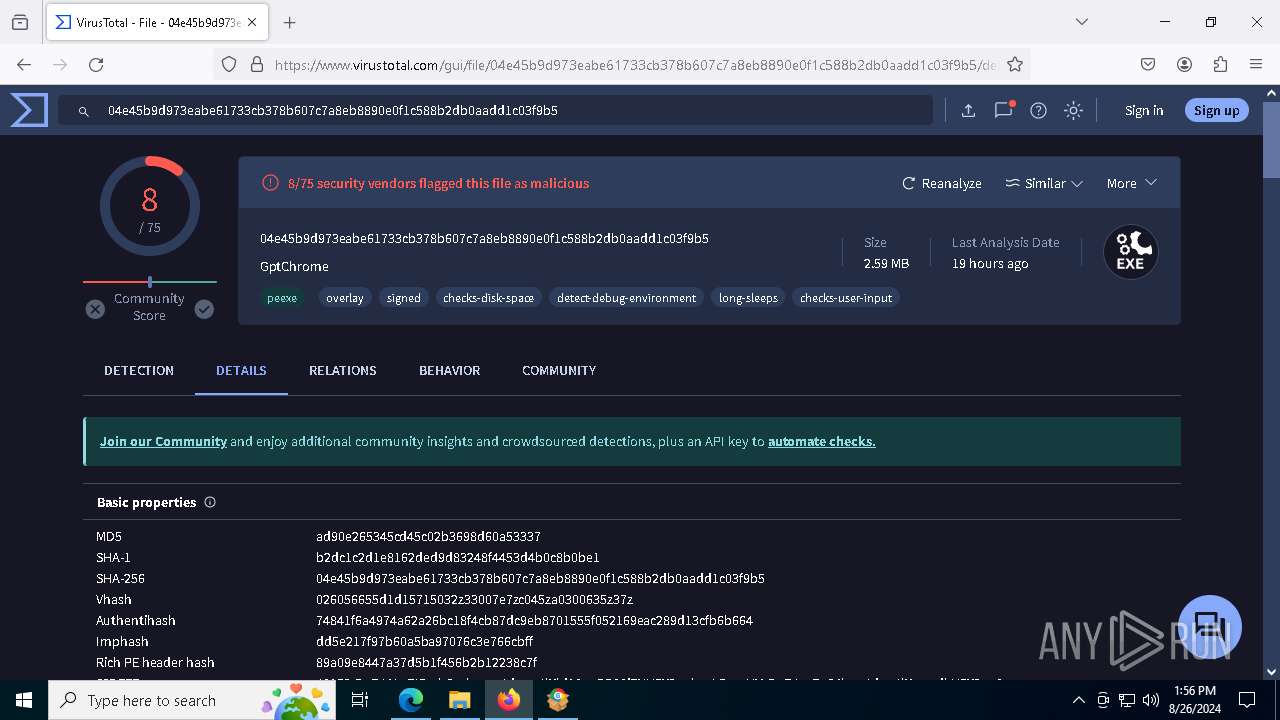Open the help question-mark icon
The image size is (1280, 720).
pyautogui.click(x=1038, y=111)
